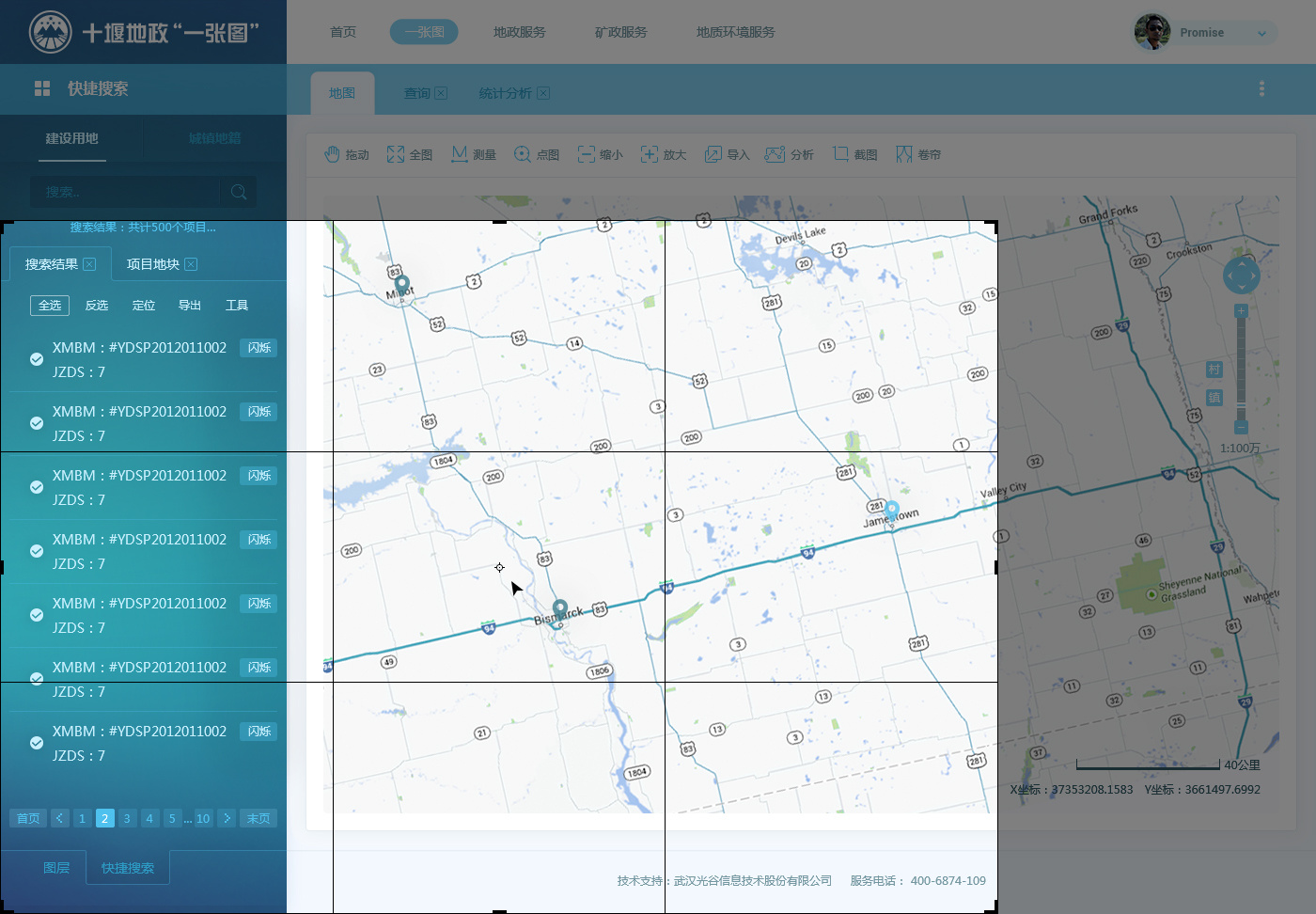Pan map right with compass arrow
1316x914 pixels.
(x=1254, y=276)
